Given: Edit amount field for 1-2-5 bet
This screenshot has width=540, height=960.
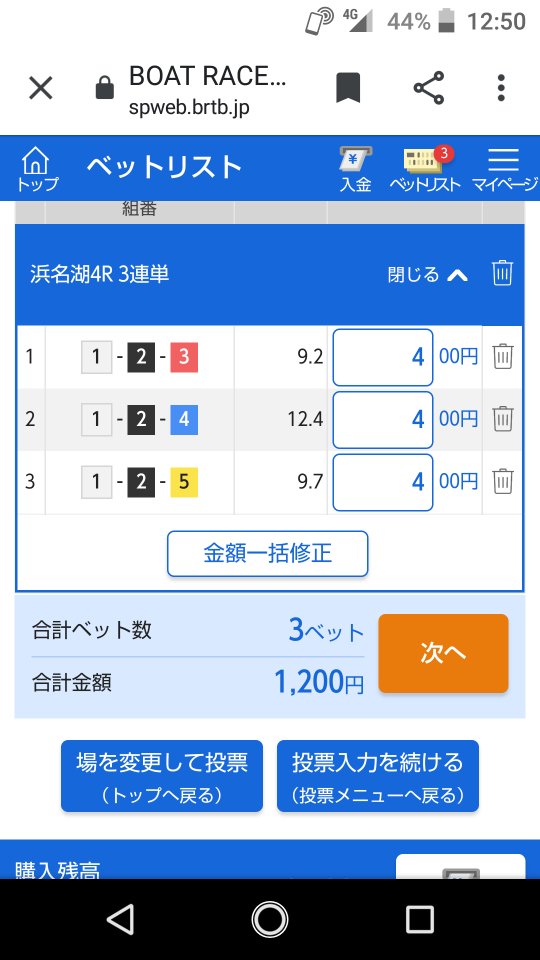Looking at the screenshot, I should [383, 482].
